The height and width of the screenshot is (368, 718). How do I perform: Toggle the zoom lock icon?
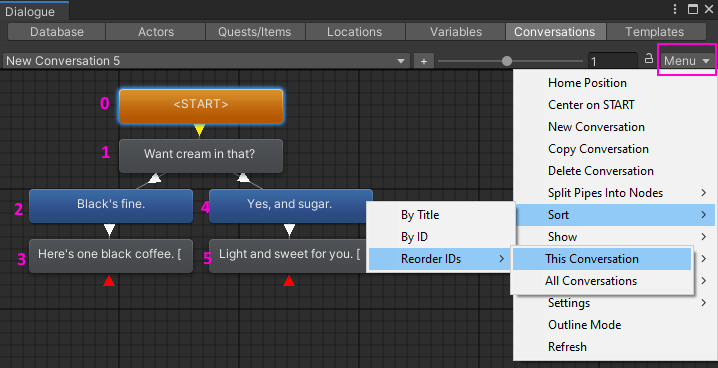point(649,59)
